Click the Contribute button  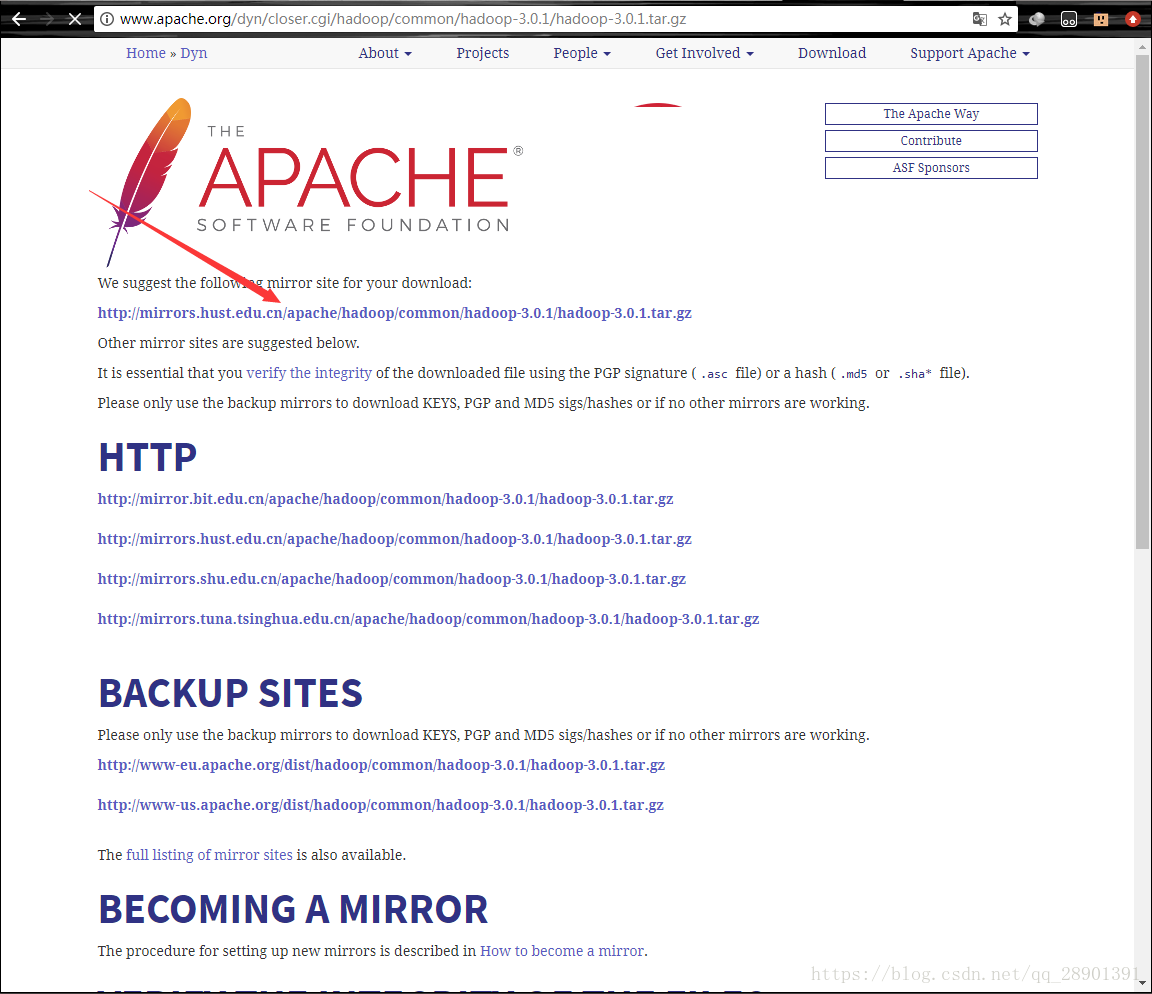(x=931, y=141)
